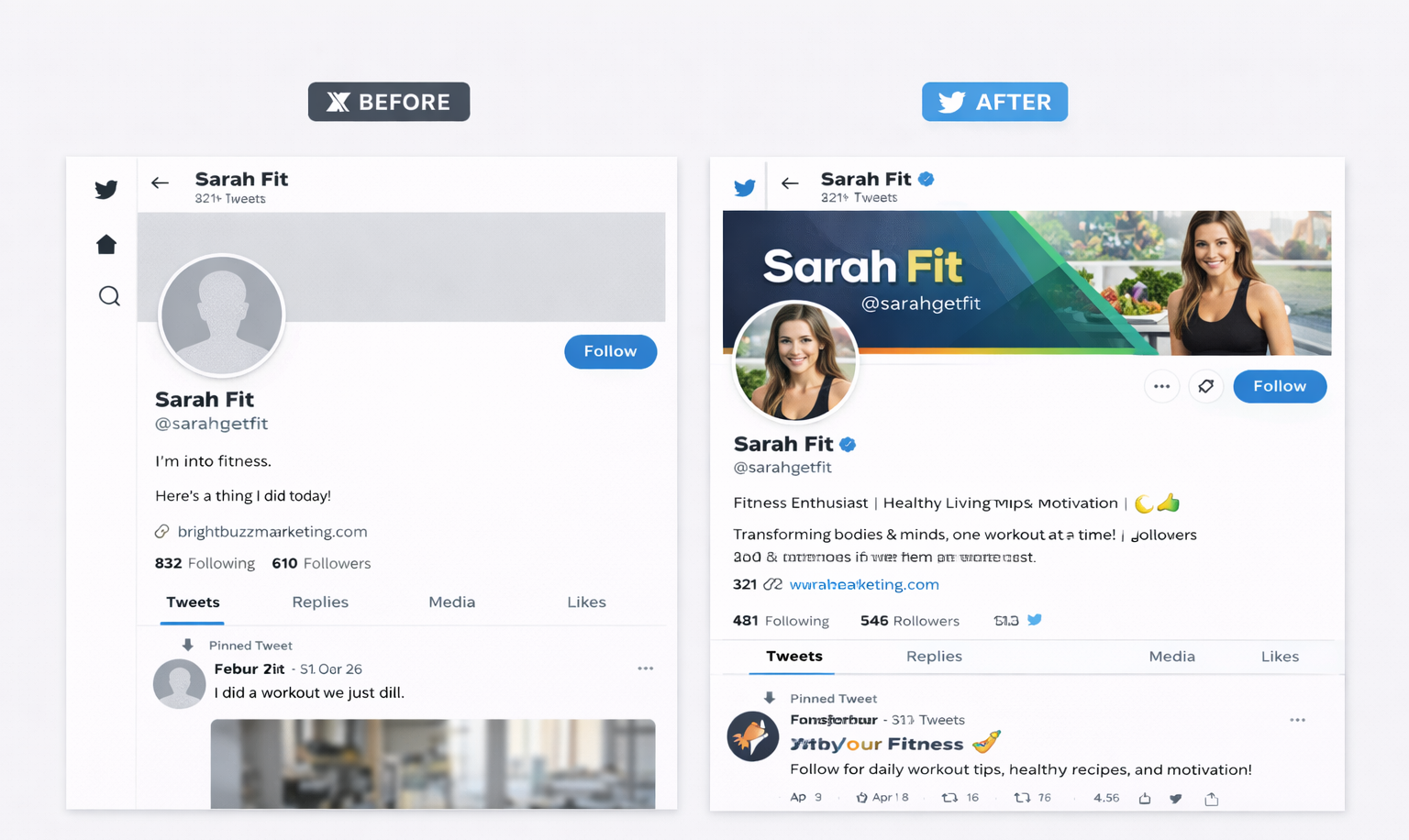Click the like thumbs-up icon on pinned tweet
1409x840 pixels.
1145,798
